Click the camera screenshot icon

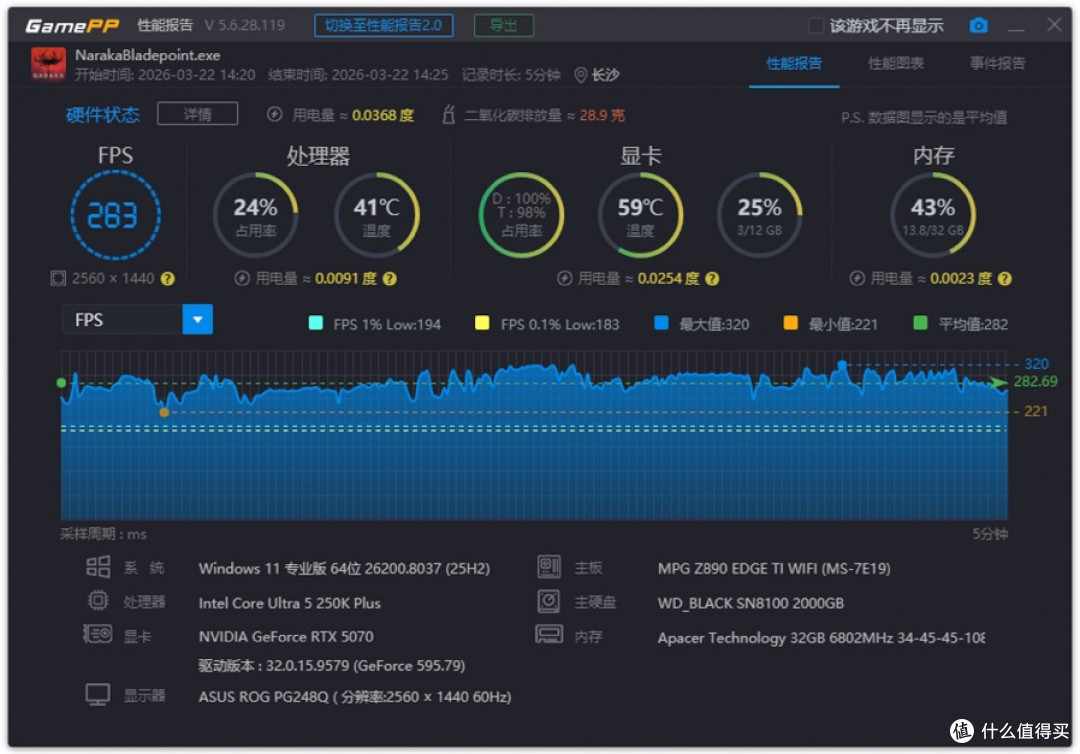[978, 26]
